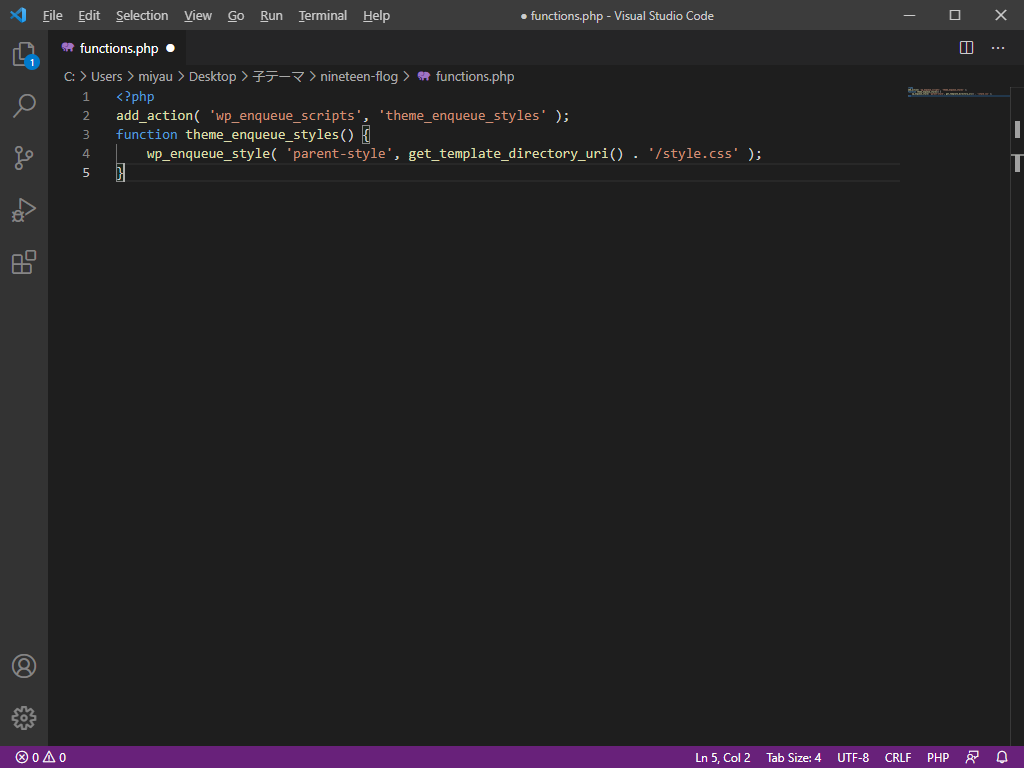Open the editor More Actions ellipsis
Screen dimensions: 1024x768
[998, 48]
